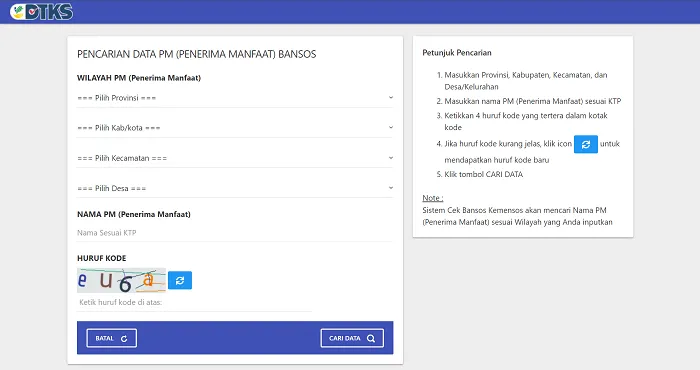
Task: Open the Pilih Provinsi dropdown
Action: pos(235,98)
